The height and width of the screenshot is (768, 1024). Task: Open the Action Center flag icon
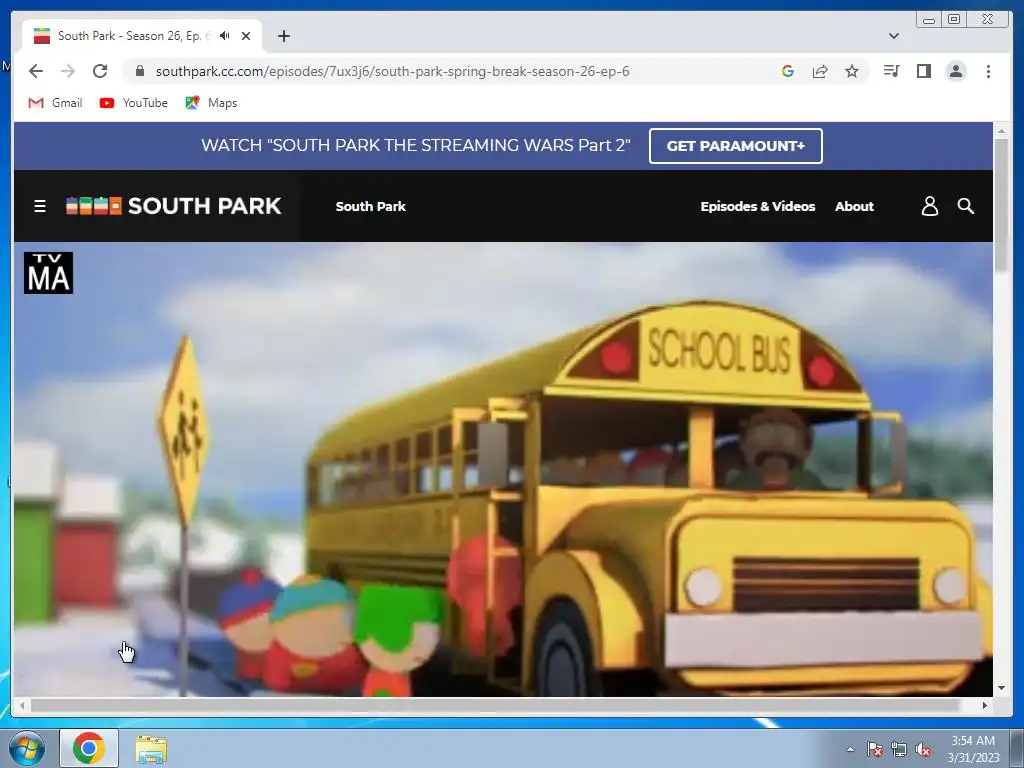click(x=874, y=749)
